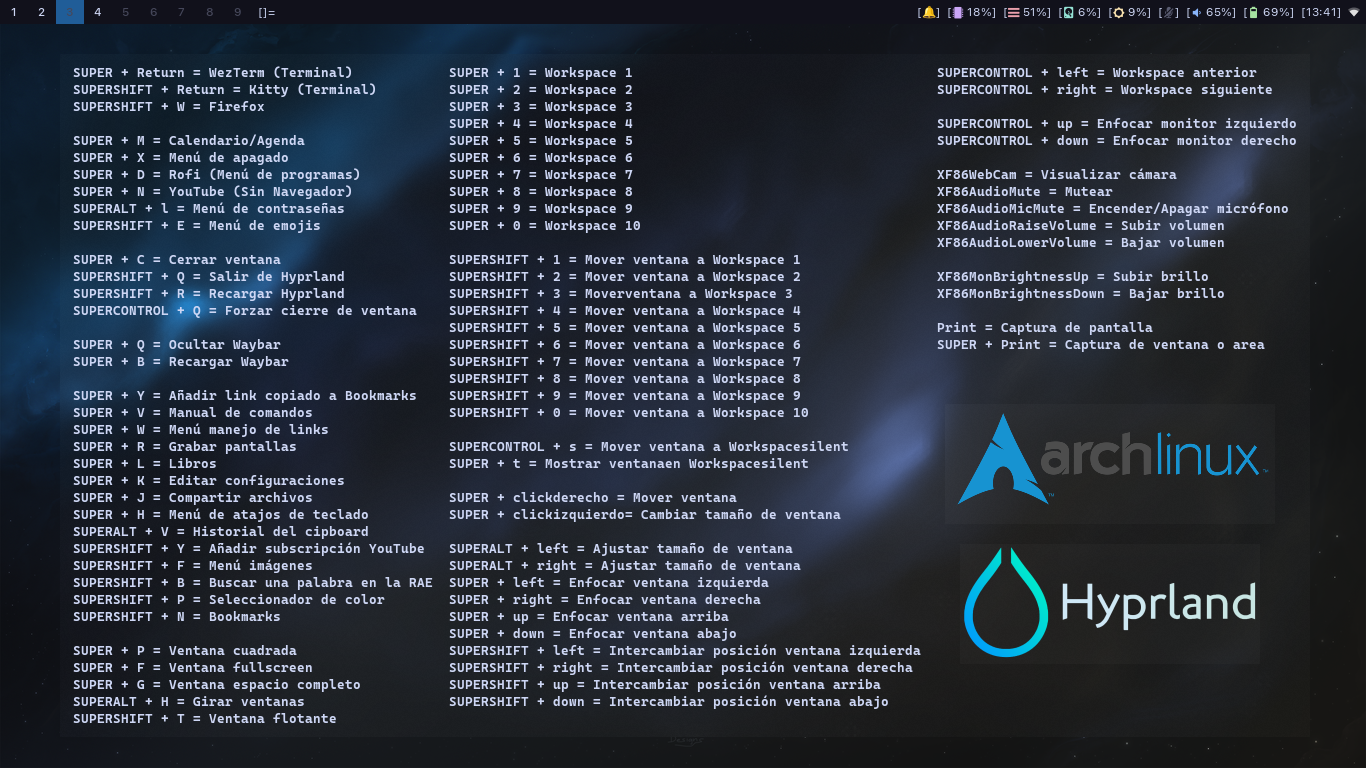Click the line "SUPERSHIFT + W = Firefox"
This screenshot has width=1366, height=768.
169,107
